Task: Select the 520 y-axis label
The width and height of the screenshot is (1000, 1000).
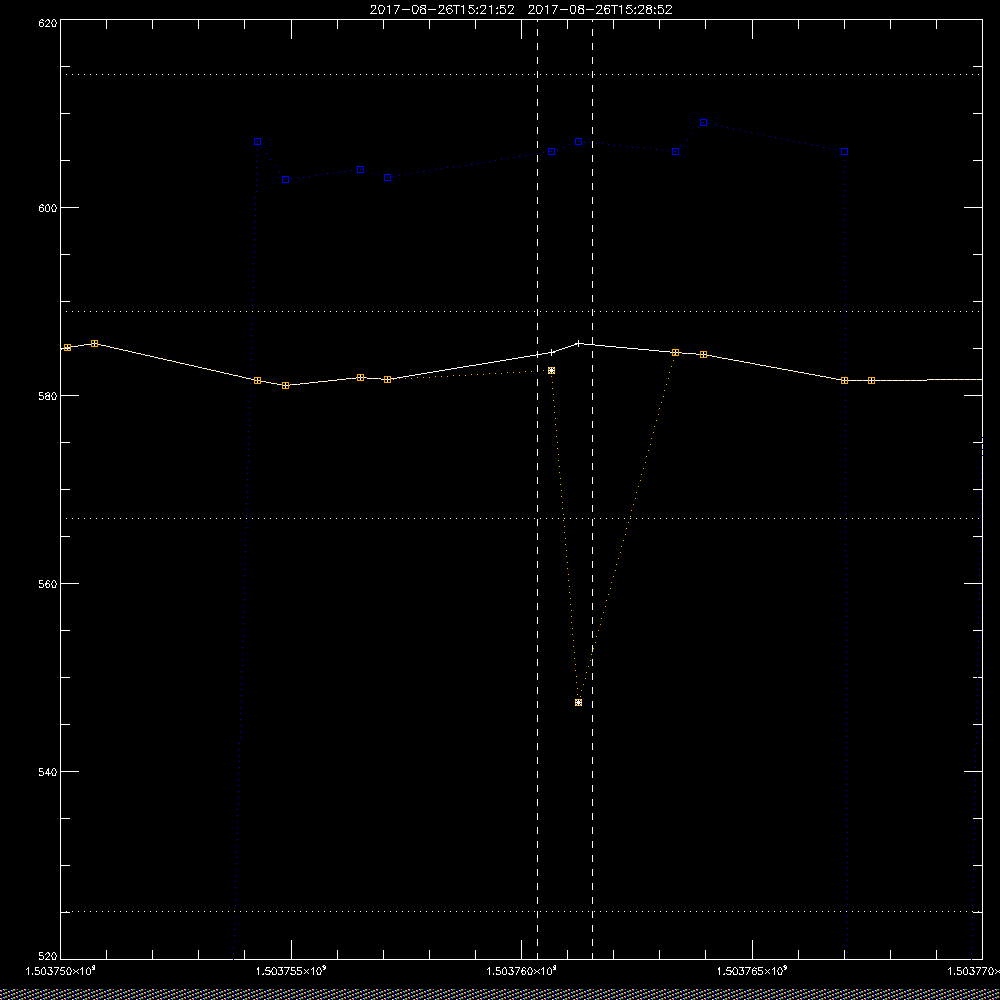Action: 48,957
